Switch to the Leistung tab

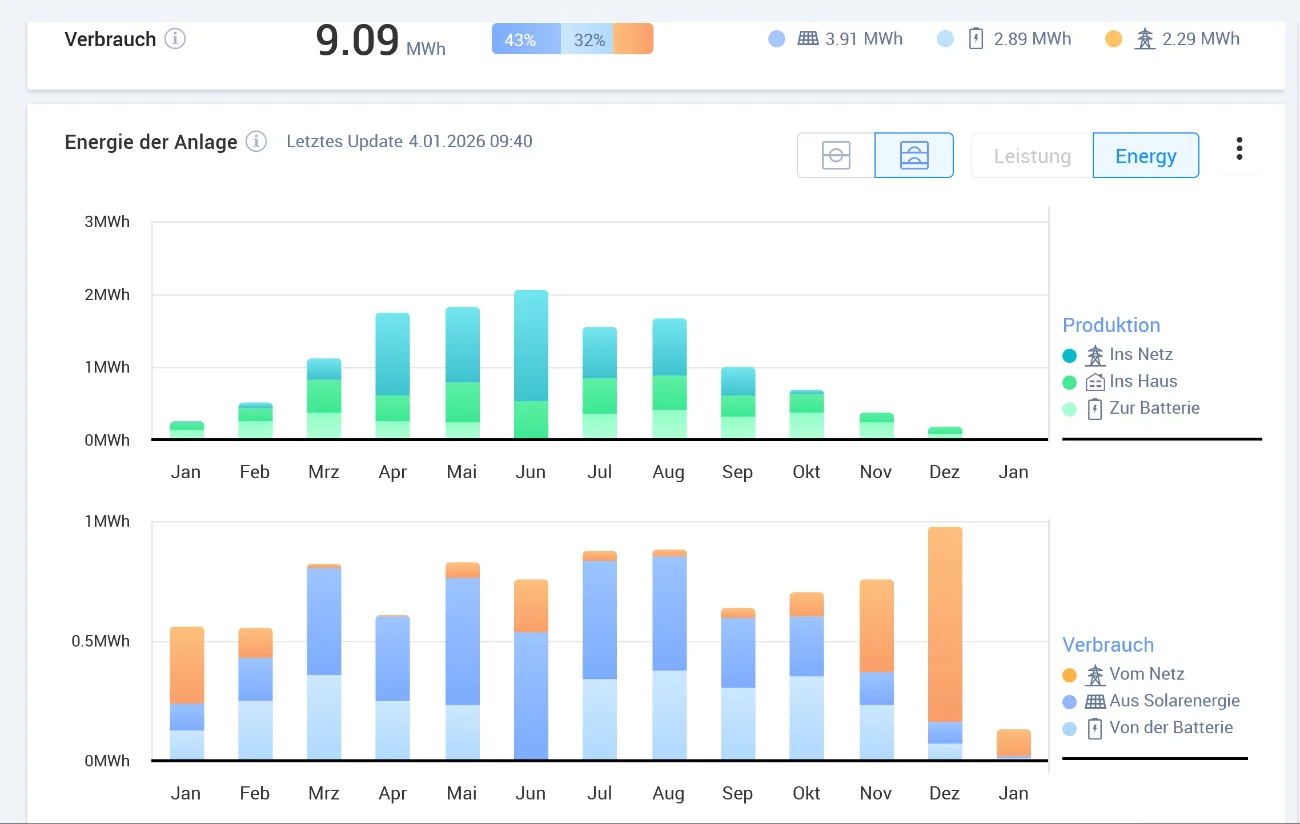pyautogui.click(x=1032, y=156)
